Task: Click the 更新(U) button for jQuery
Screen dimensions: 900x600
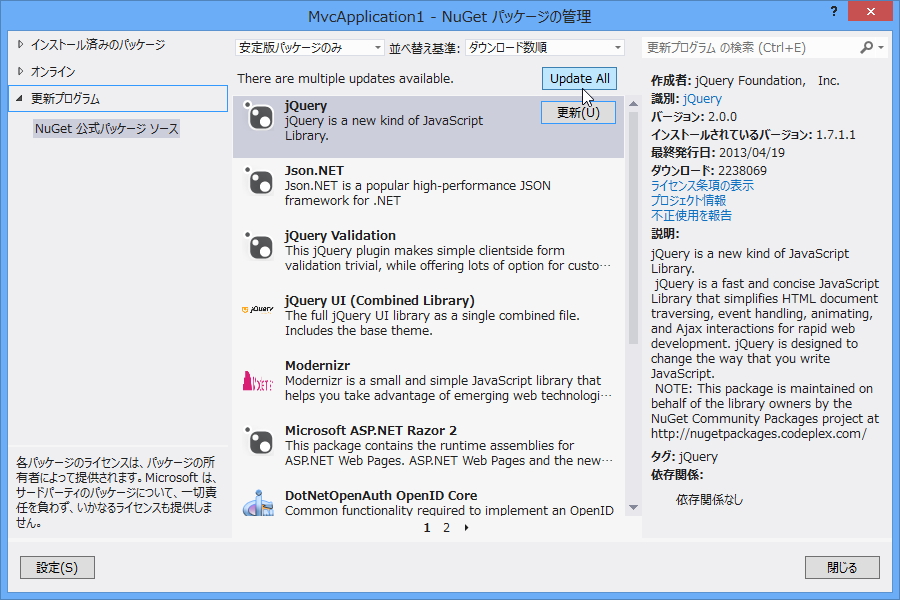Action: (x=580, y=112)
